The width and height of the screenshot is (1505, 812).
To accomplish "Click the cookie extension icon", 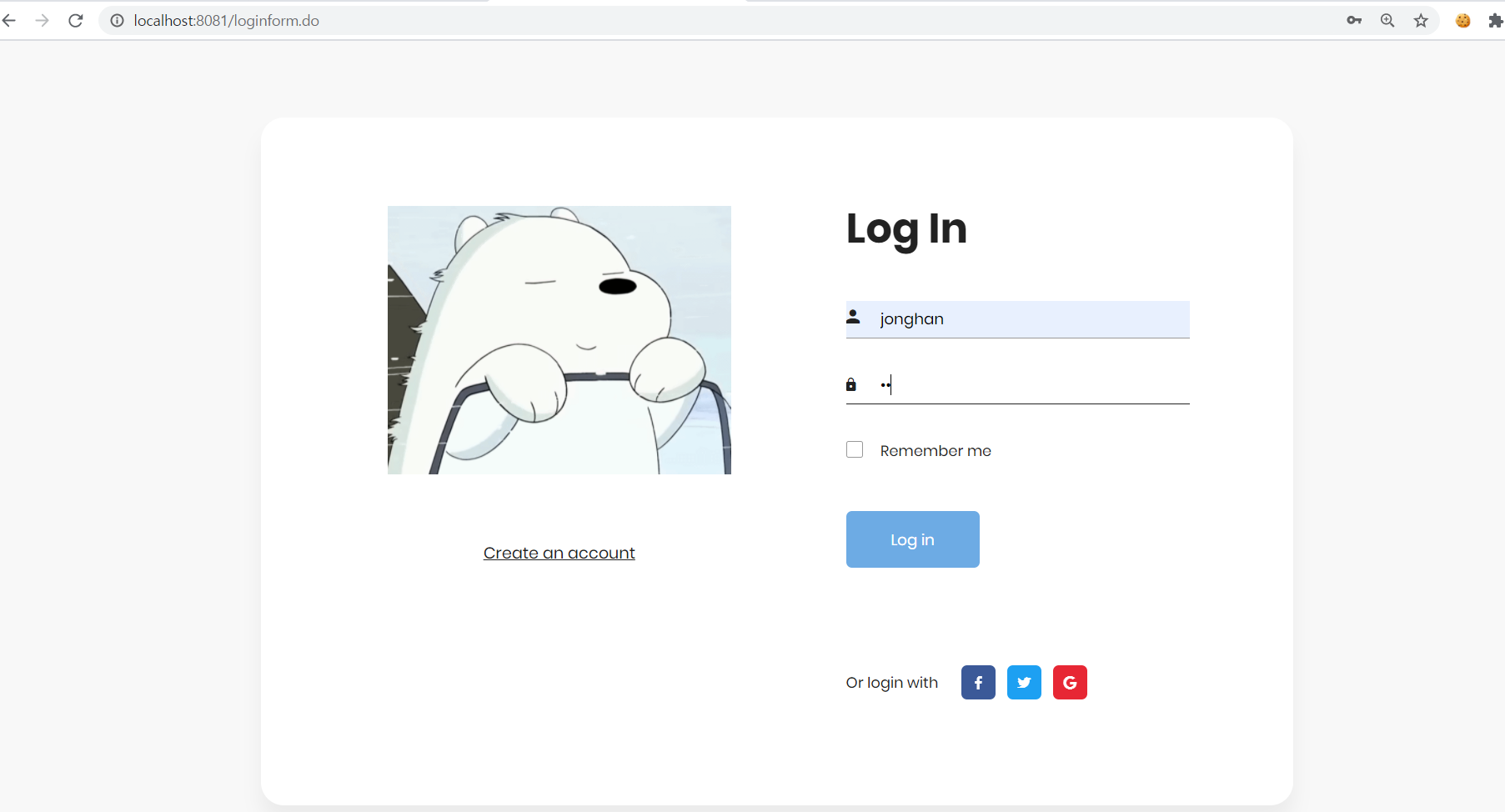I will (1462, 20).
